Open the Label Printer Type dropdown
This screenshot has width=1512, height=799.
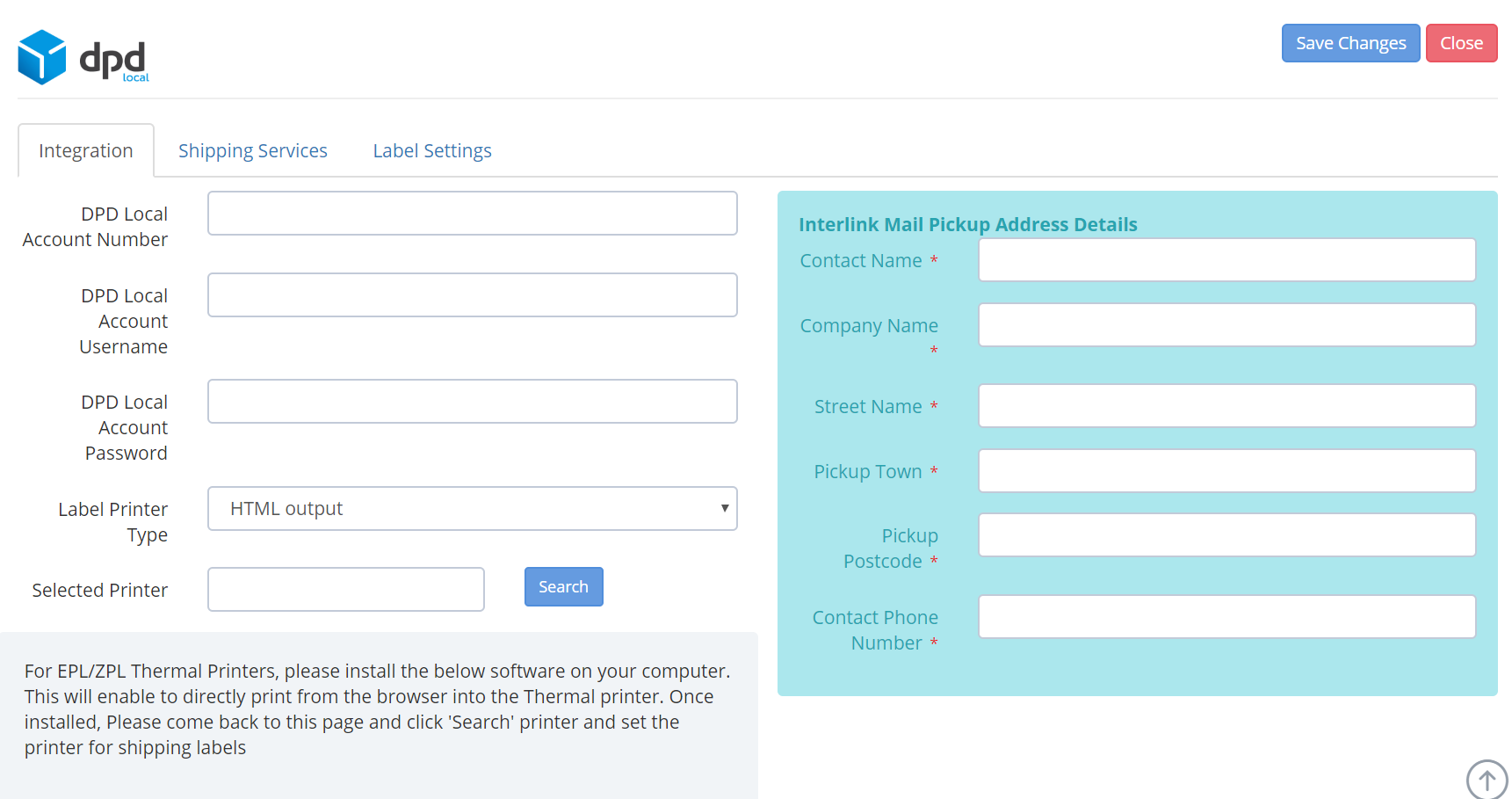click(x=473, y=508)
